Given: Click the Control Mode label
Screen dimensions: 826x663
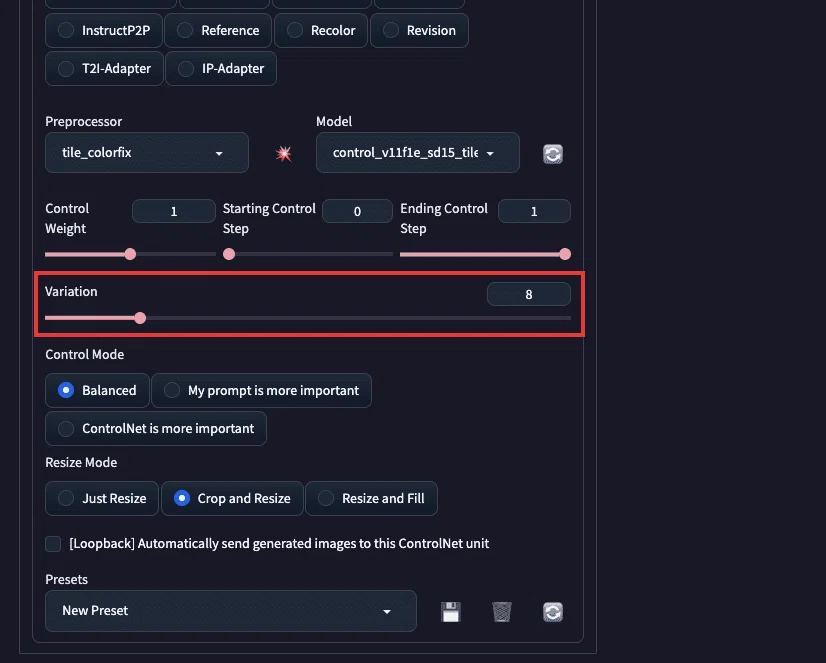Looking at the screenshot, I should click(x=85, y=354).
